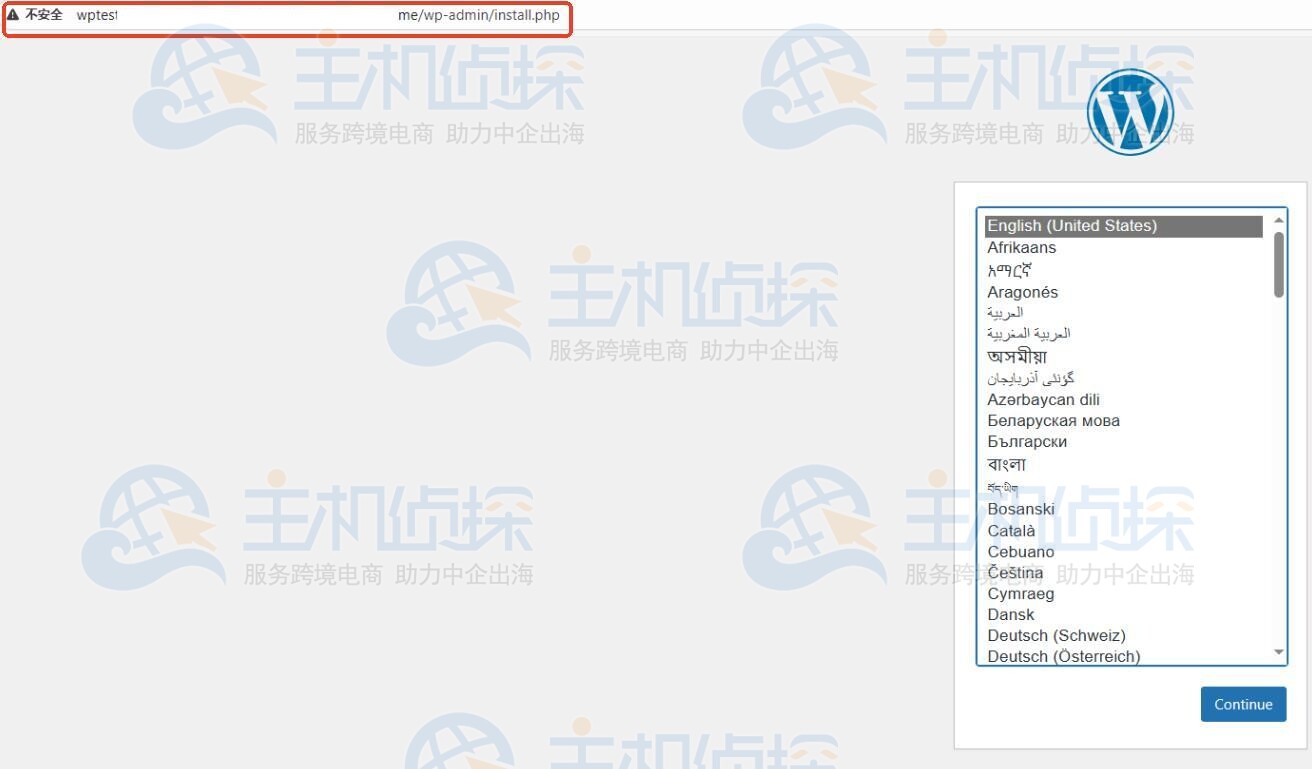
Task: Click the Continue button
Action: [x=1243, y=704]
